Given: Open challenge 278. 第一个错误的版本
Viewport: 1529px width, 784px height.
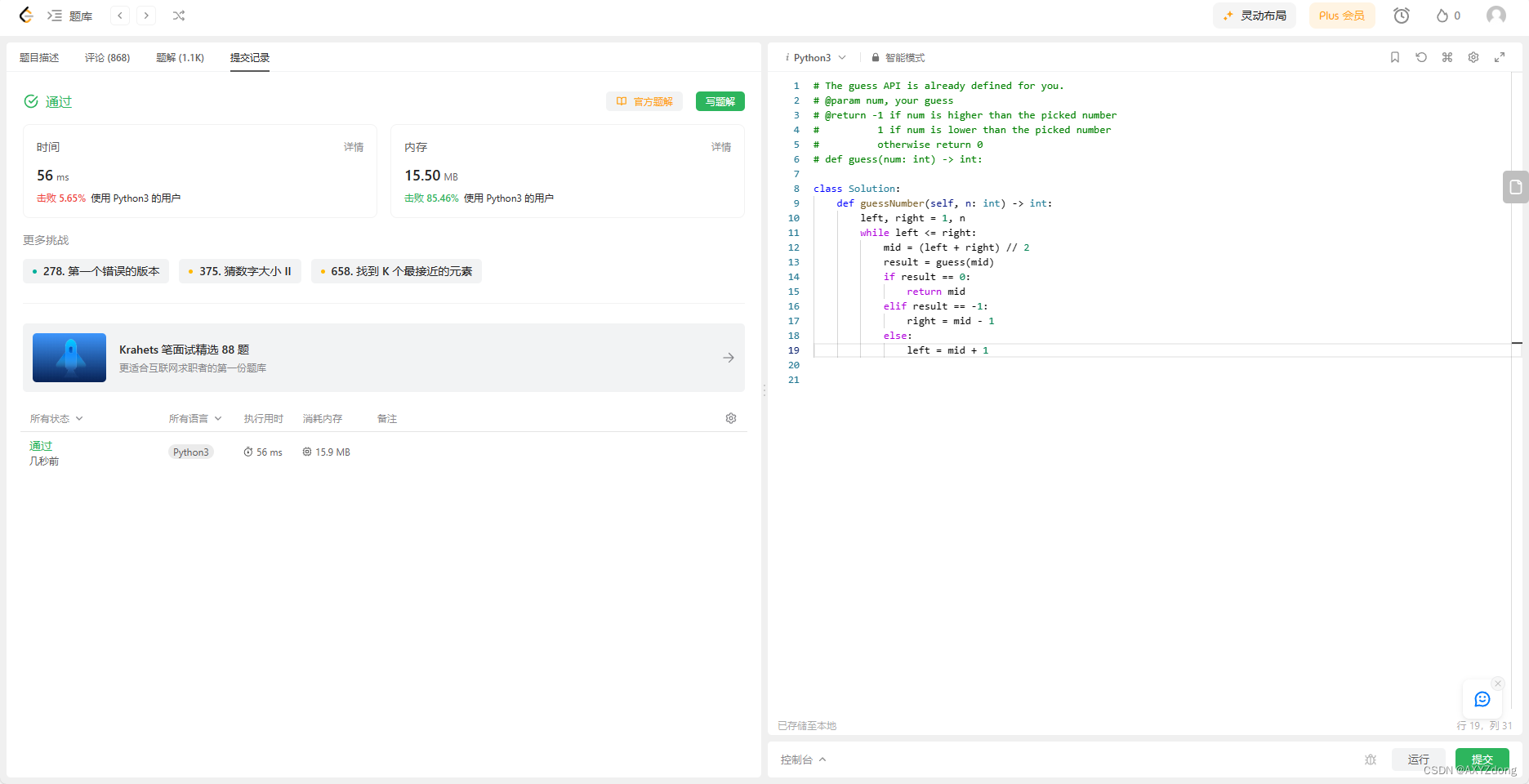Looking at the screenshot, I should [x=96, y=271].
